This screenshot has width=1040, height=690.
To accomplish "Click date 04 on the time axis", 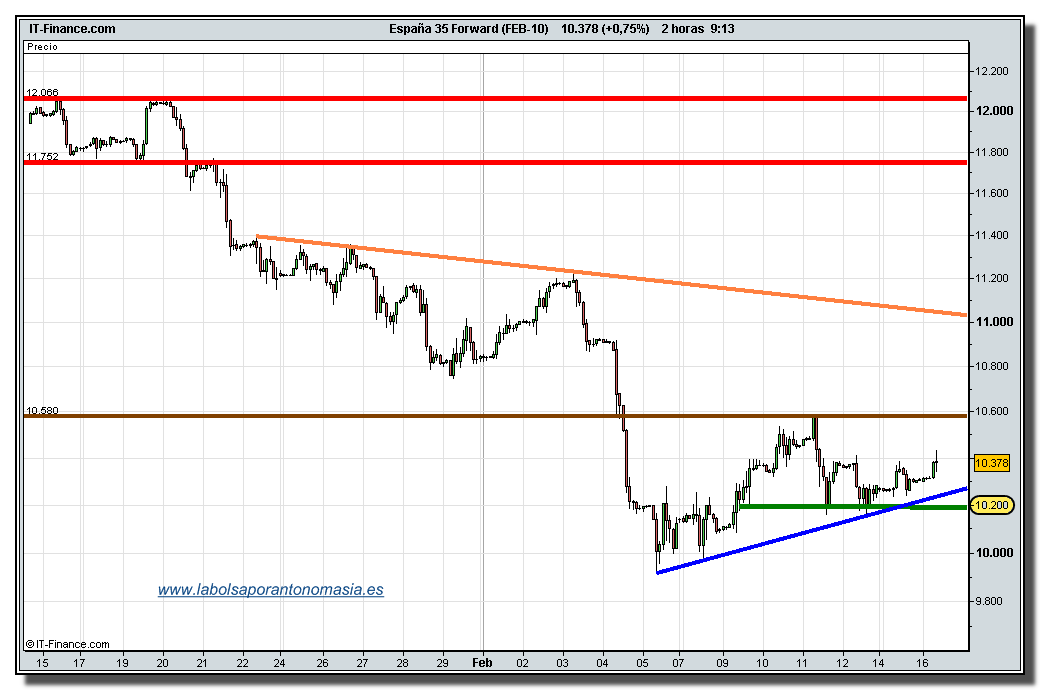I will point(603,662).
